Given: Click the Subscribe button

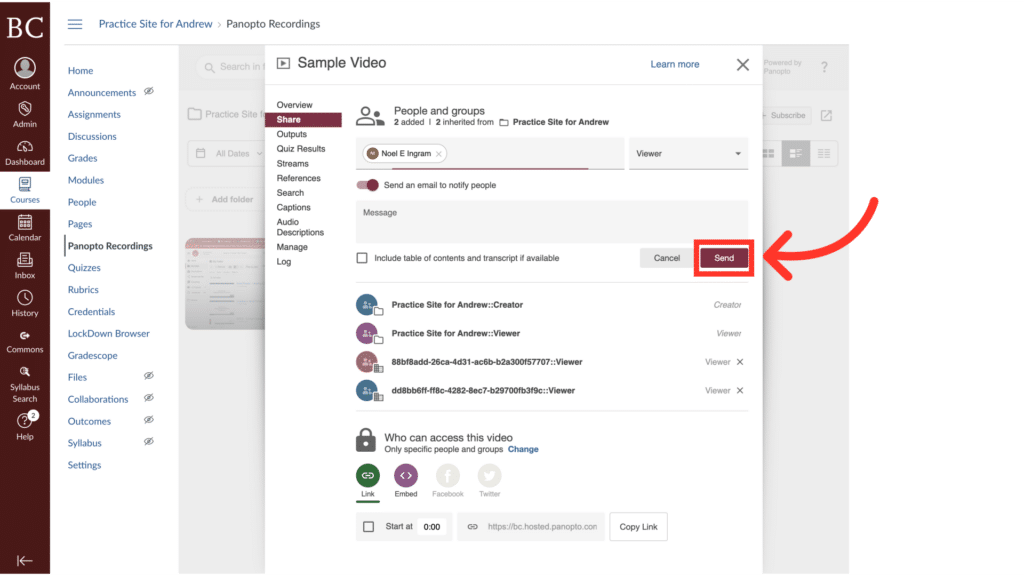Looking at the screenshot, I should pos(787,116).
